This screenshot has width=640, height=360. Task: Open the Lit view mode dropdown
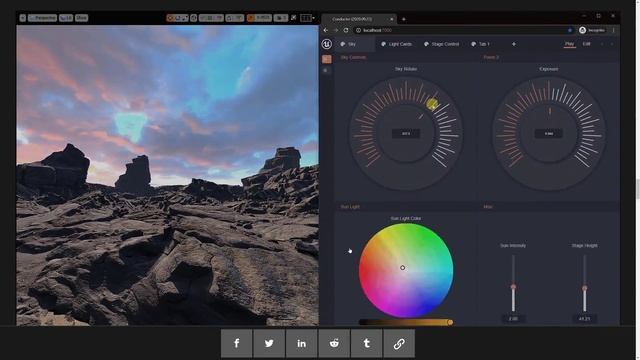tap(66, 18)
